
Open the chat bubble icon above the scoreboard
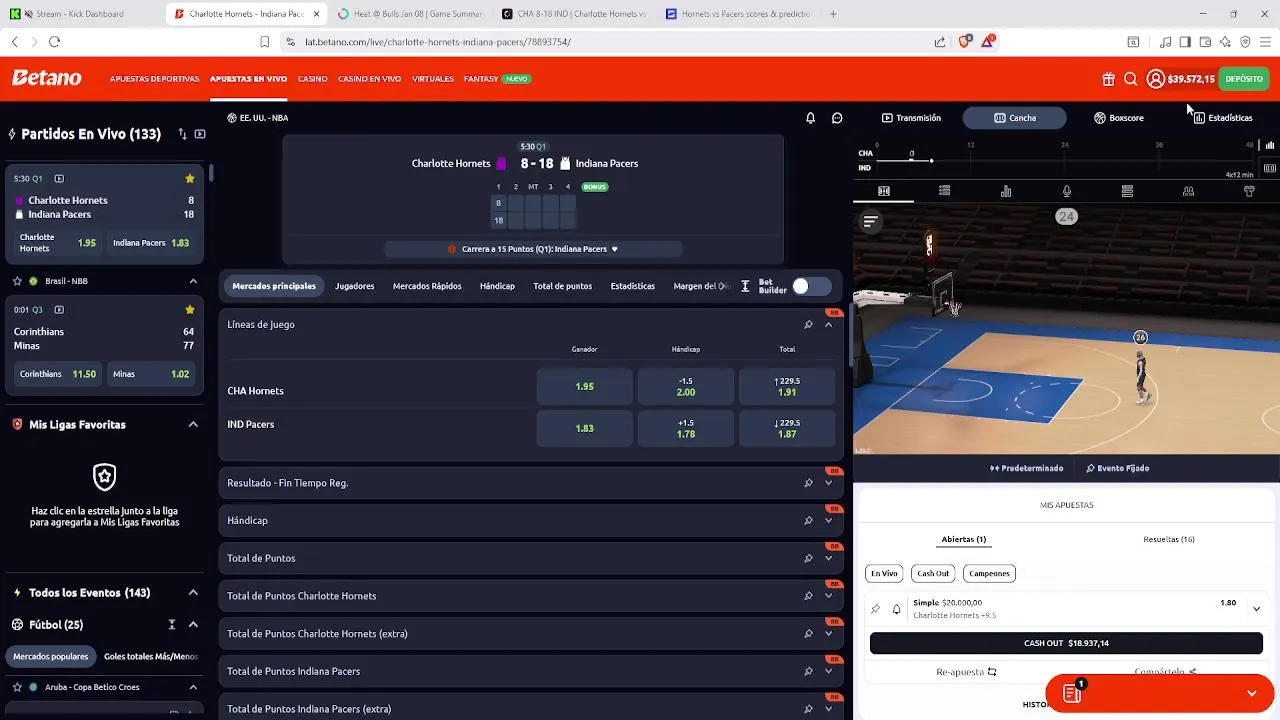tap(837, 118)
